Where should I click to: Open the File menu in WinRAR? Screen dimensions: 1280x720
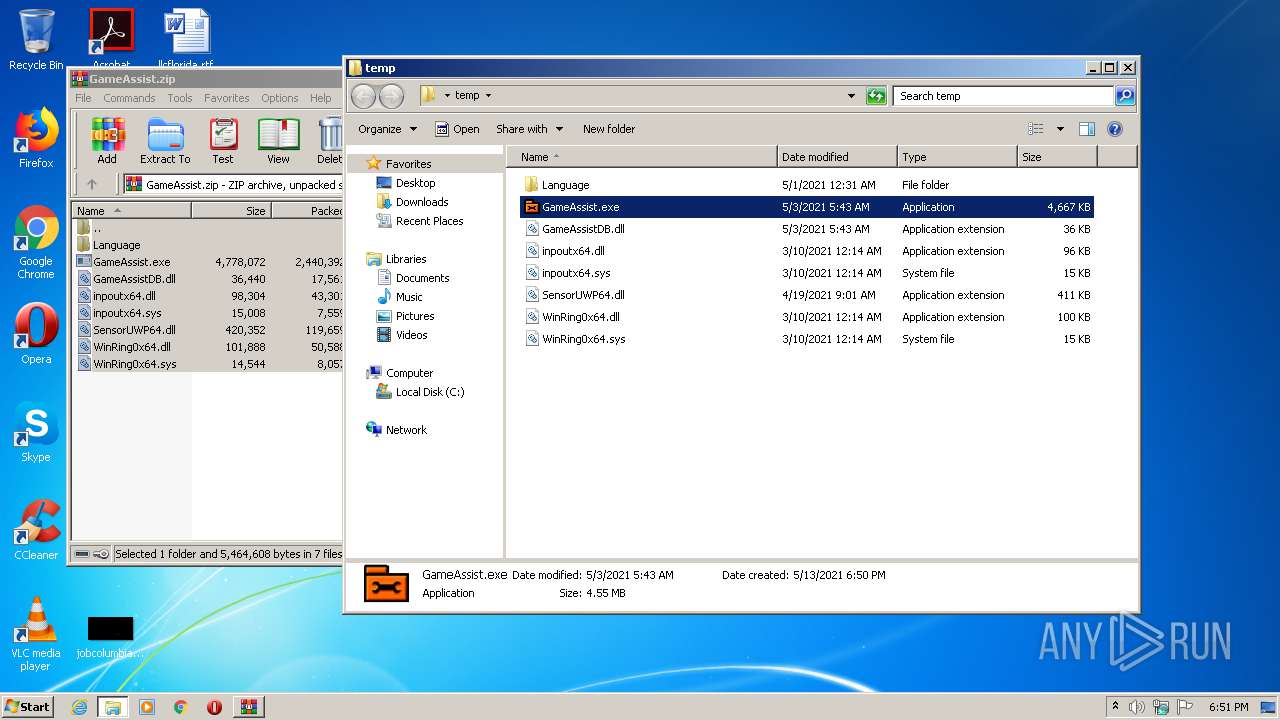[x=83, y=98]
